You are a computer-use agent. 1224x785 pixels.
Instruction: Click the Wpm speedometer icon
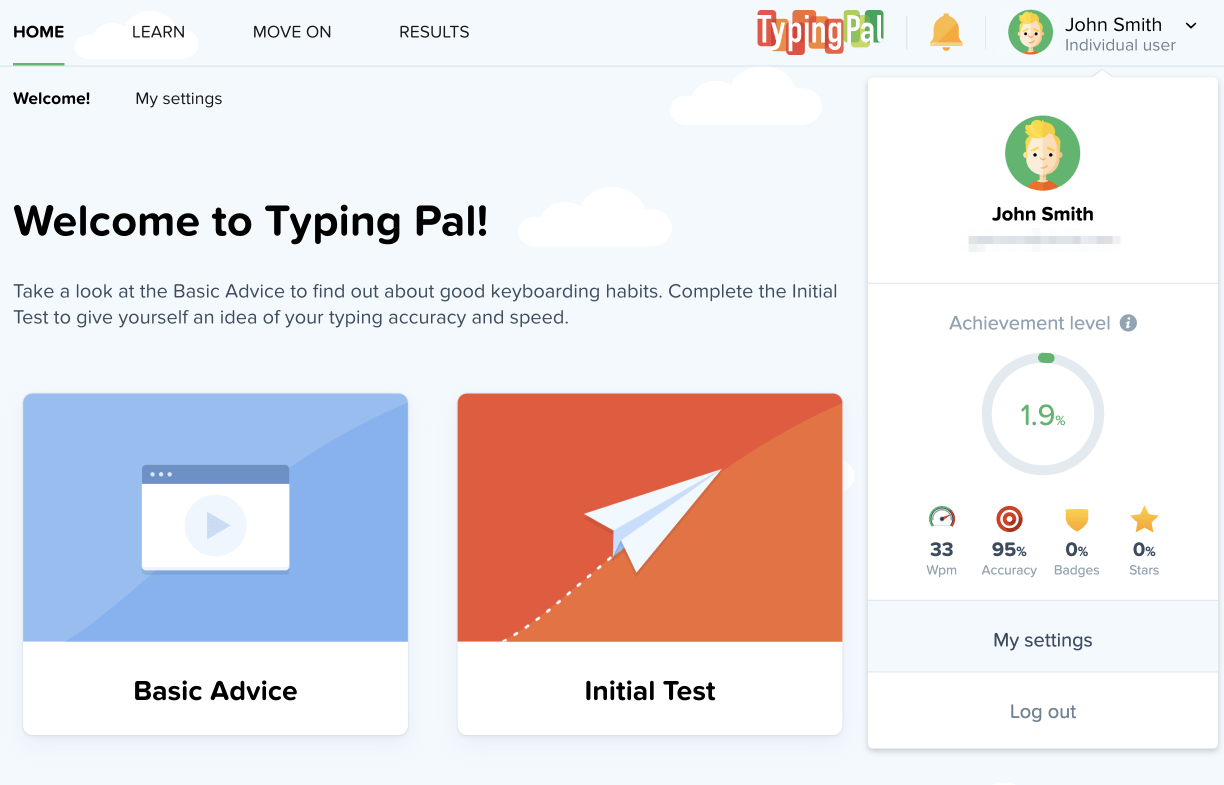coord(942,518)
